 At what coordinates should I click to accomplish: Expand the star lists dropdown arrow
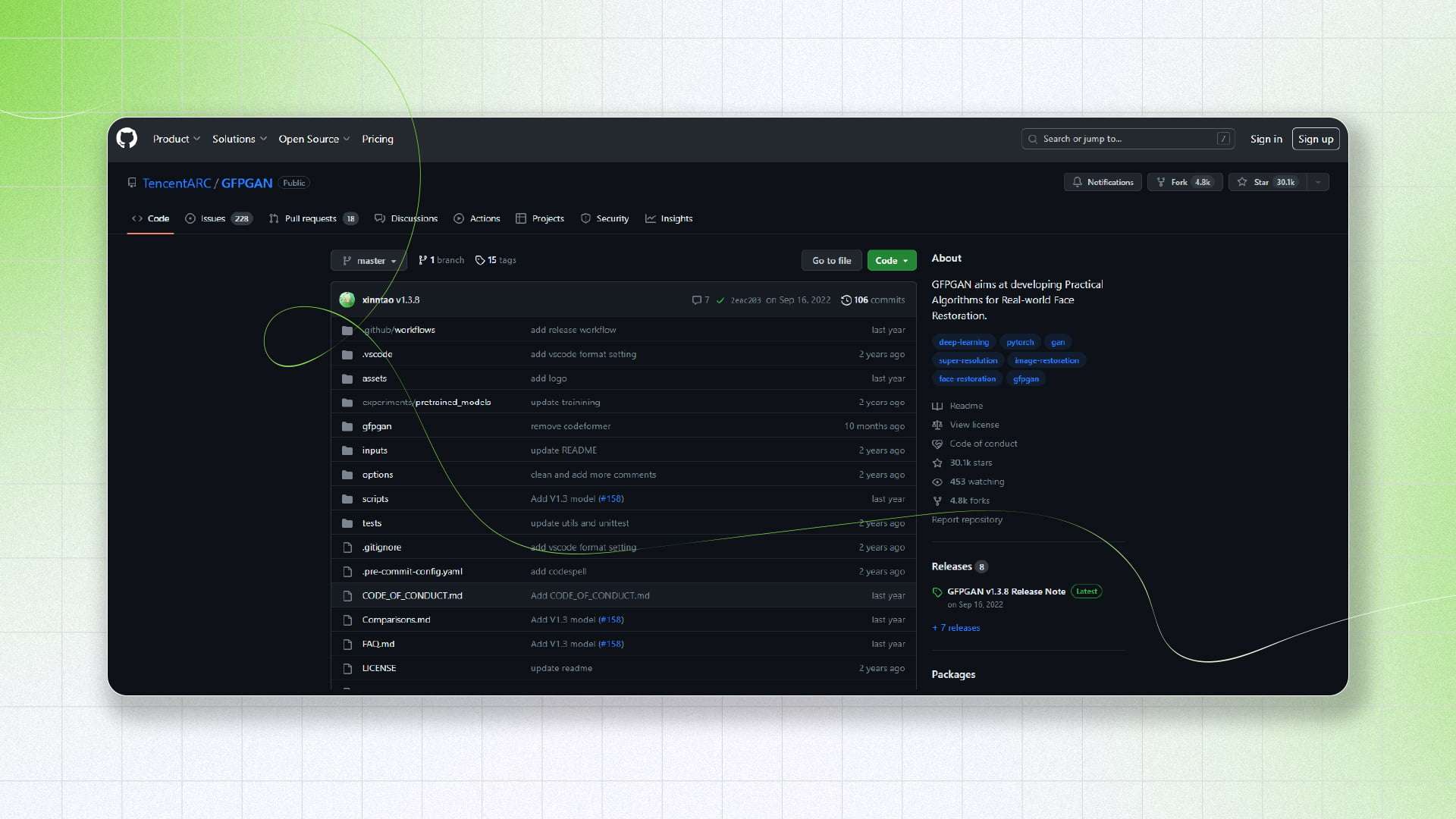[1318, 182]
